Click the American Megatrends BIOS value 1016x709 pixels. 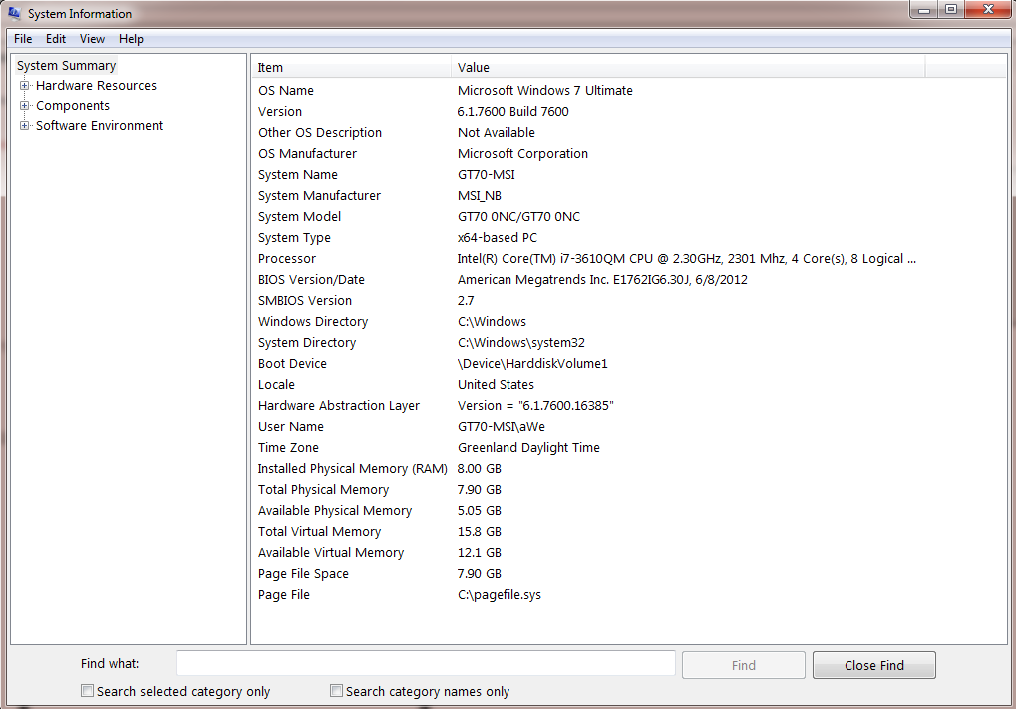point(602,280)
